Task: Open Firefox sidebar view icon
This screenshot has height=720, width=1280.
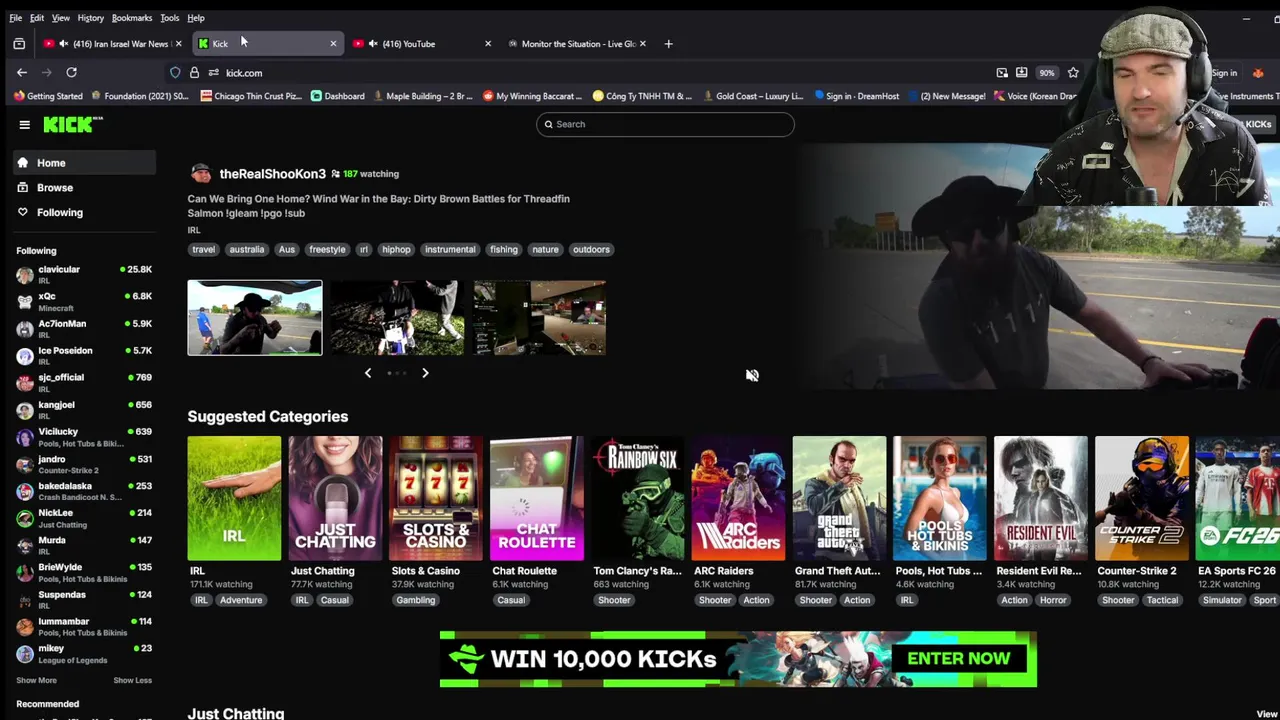Action: click(x=19, y=44)
